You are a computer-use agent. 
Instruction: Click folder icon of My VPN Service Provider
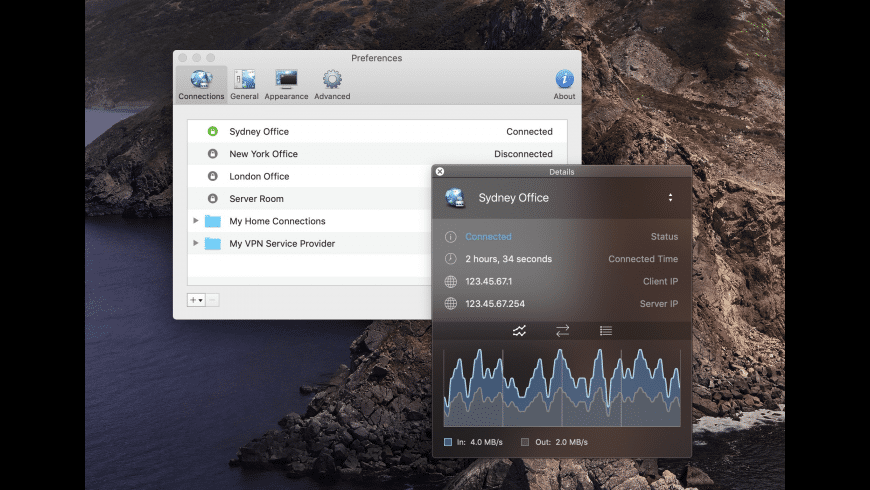(x=213, y=243)
